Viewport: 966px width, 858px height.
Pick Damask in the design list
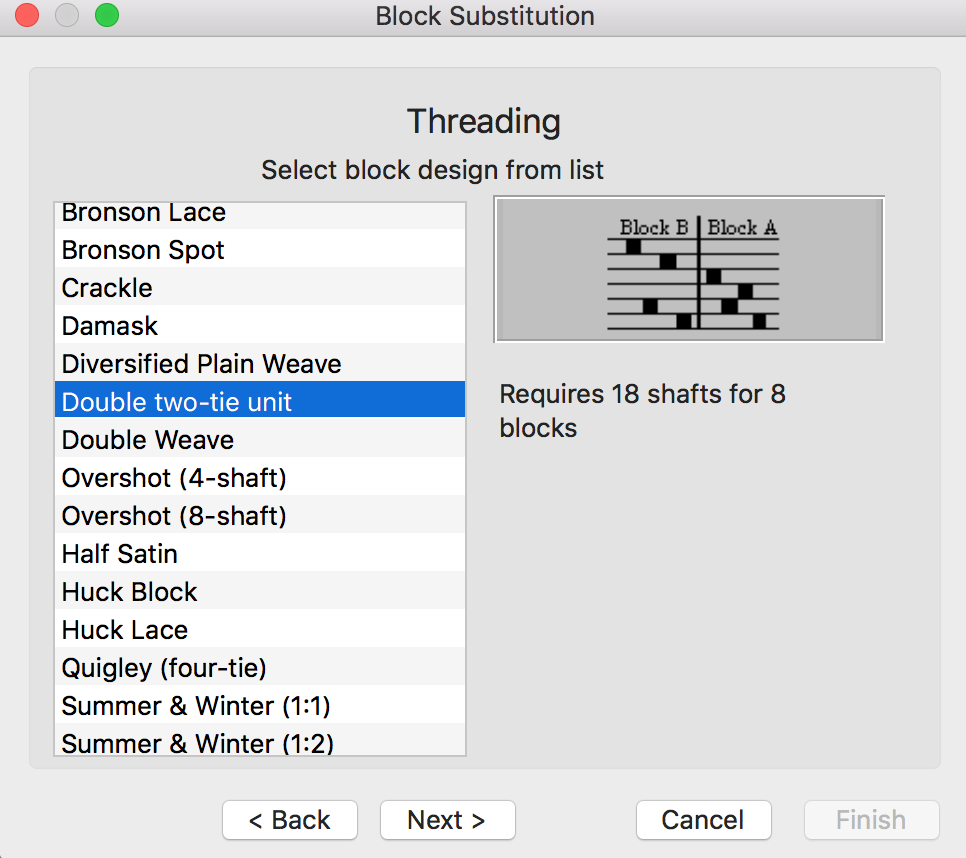pos(110,326)
